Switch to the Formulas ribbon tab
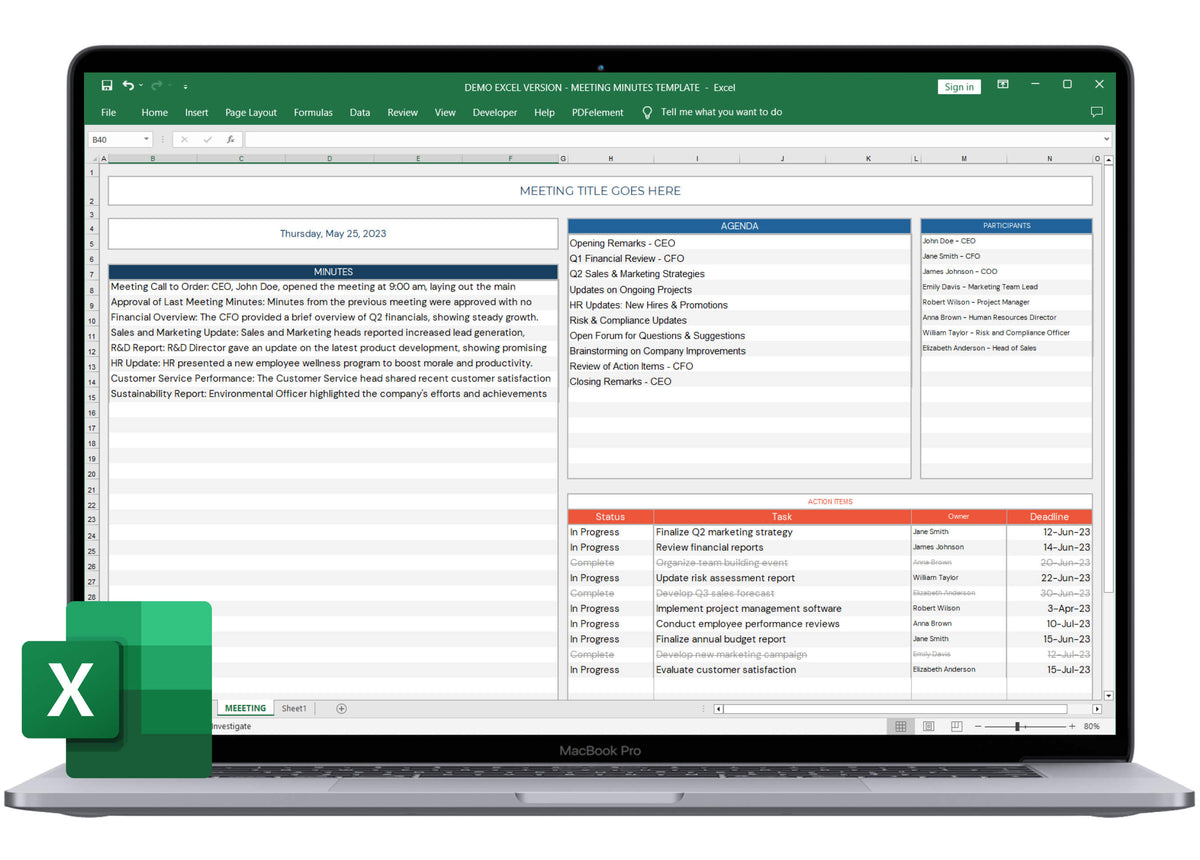This screenshot has width=1200, height=860. 313,112
